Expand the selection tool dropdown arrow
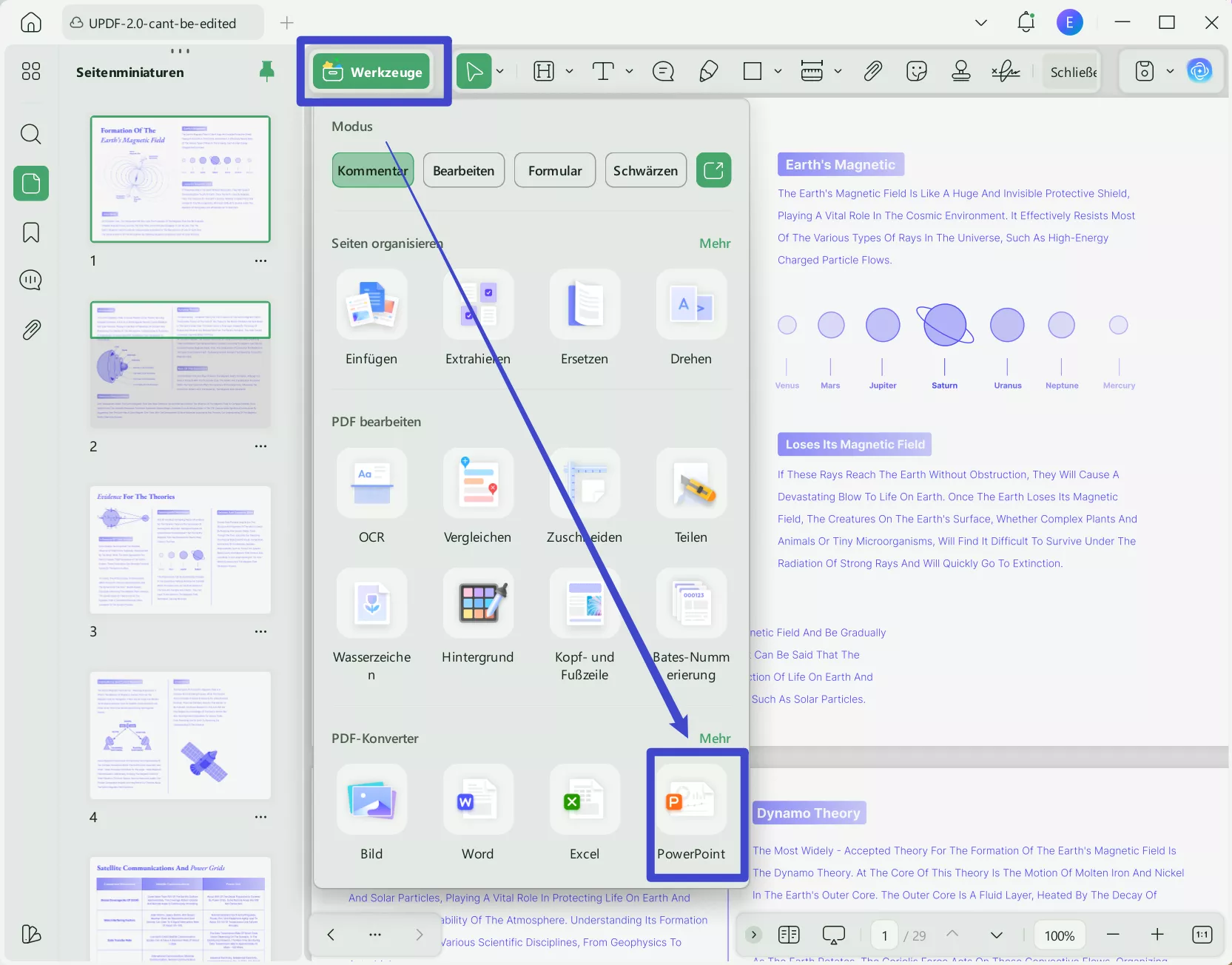This screenshot has height=965, width=1232. [500, 71]
